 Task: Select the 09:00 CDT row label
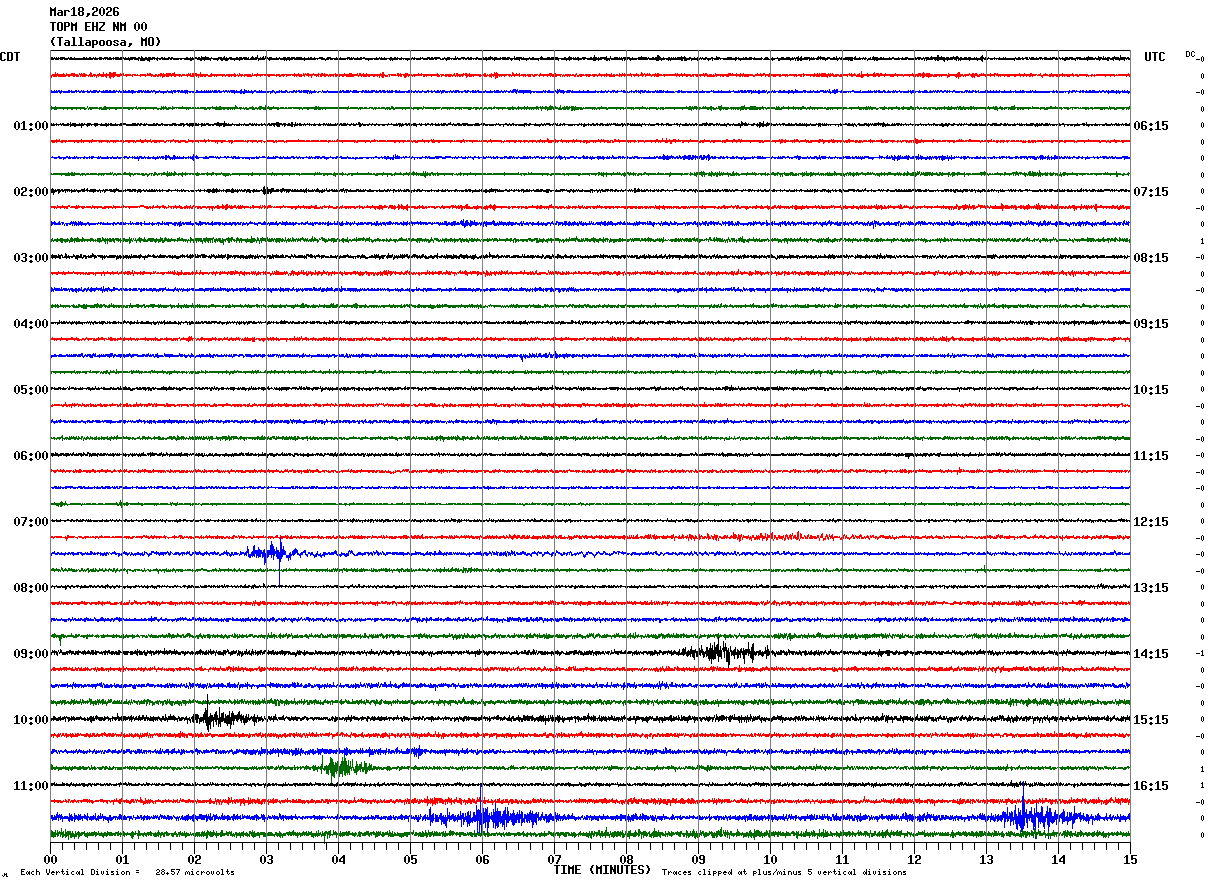click(x=31, y=654)
